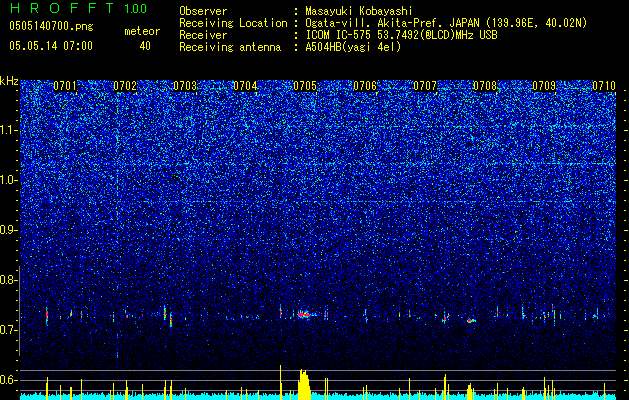Click the antenna A504HB(yagi 4el) text

[353, 47]
